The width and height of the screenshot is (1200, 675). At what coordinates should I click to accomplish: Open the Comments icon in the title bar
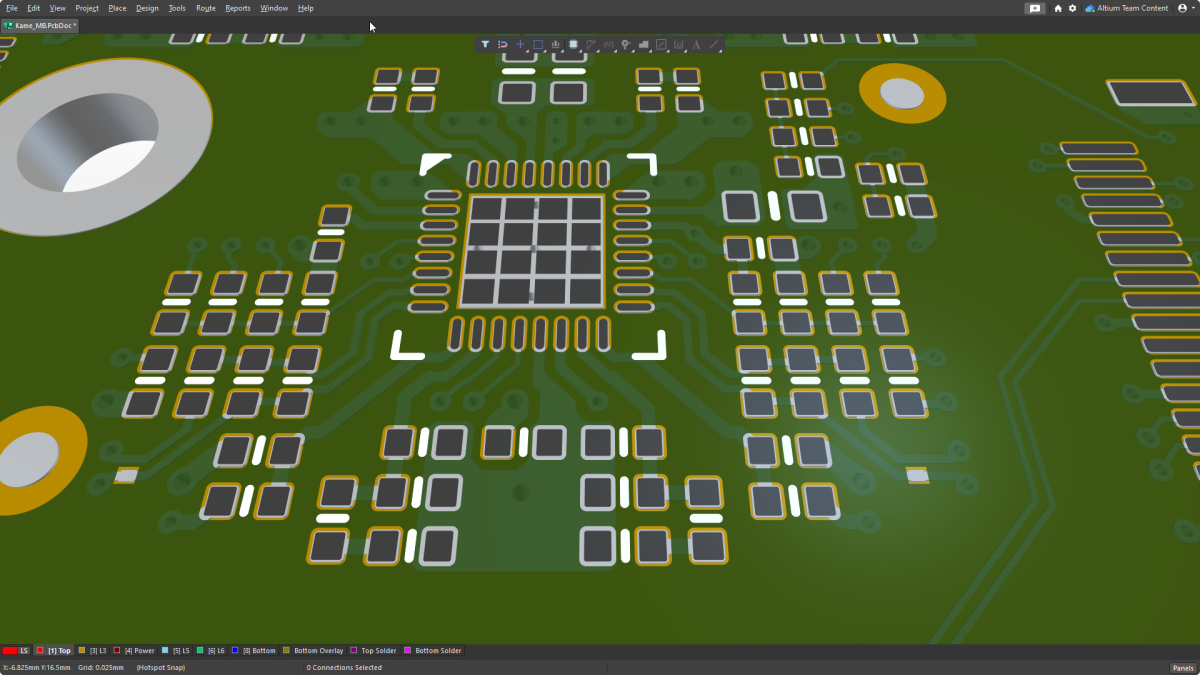(x=1034, y=8)
